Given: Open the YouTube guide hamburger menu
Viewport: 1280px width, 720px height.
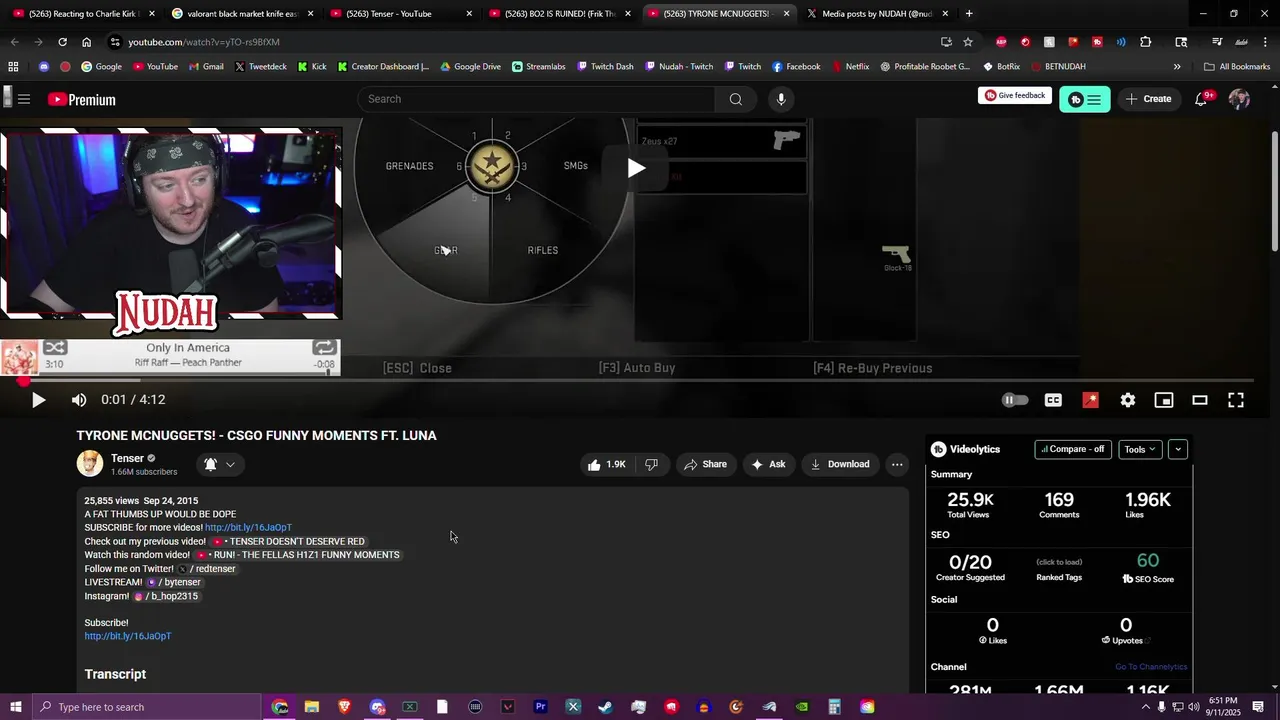Looking at the screenshot, I should (24, 99).
